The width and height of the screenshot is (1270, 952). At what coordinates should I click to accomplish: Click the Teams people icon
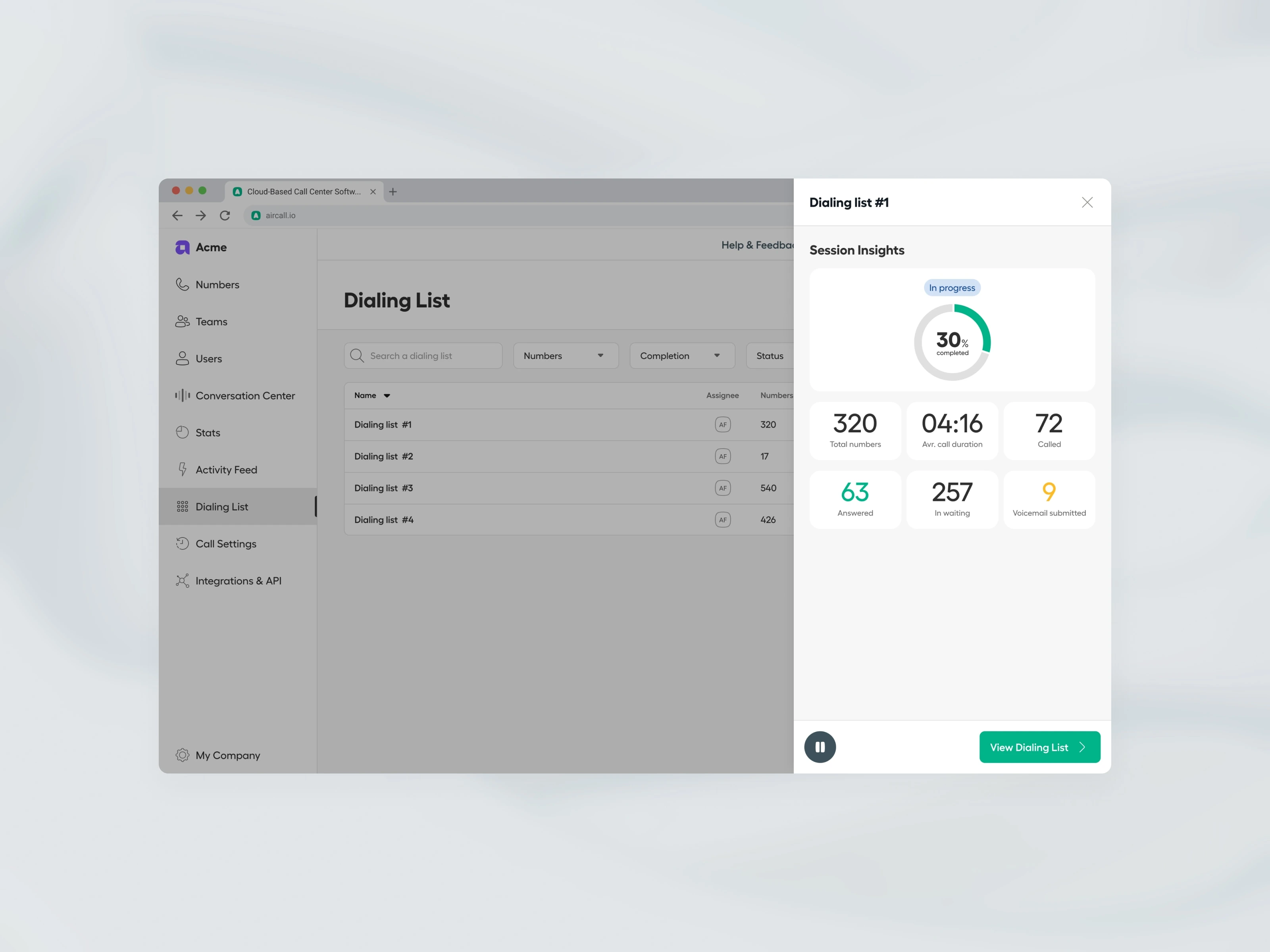182,321
